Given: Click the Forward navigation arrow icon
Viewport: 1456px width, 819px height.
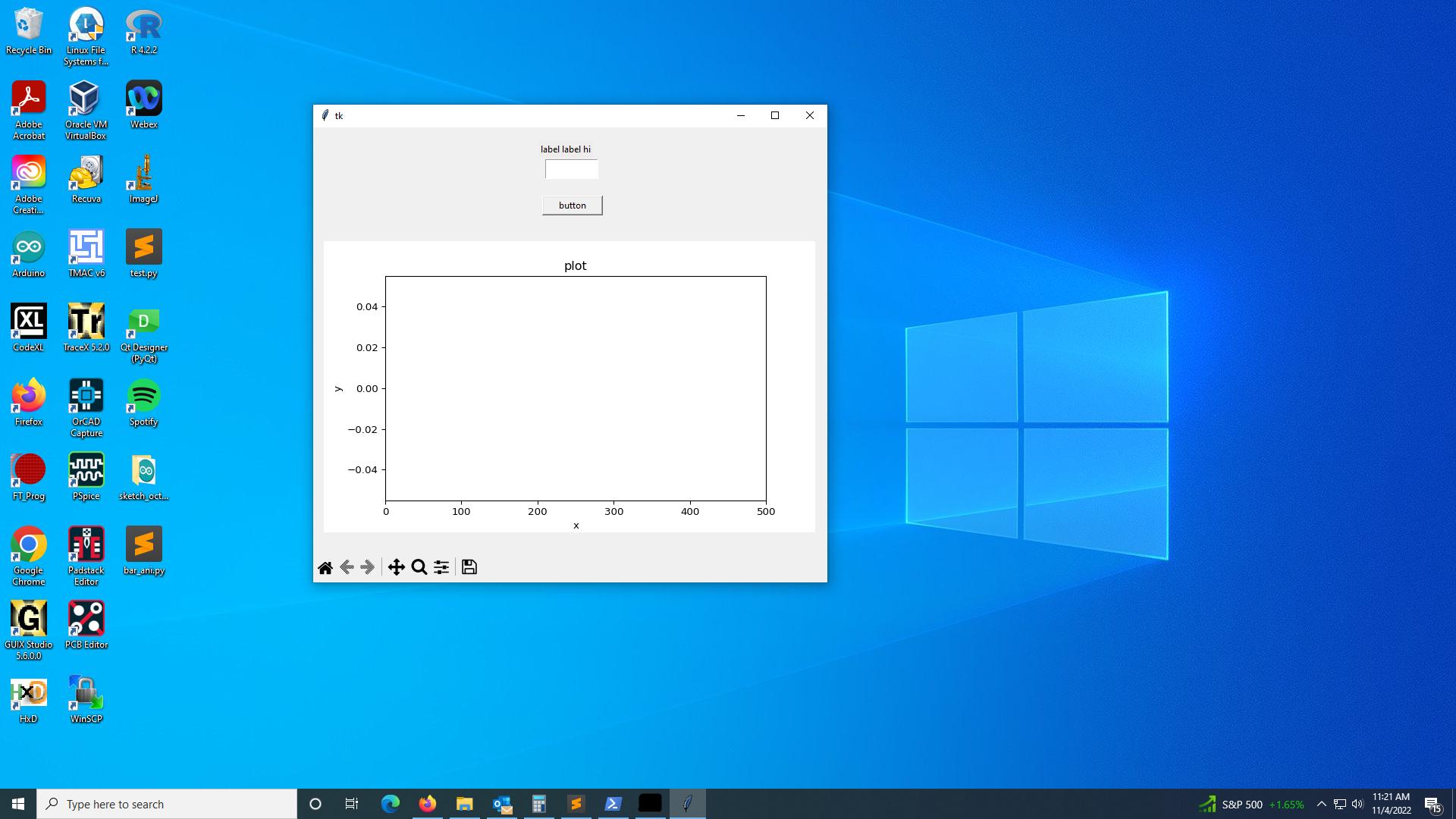Looking at the screenshot, I should click(x=367, y=567).
